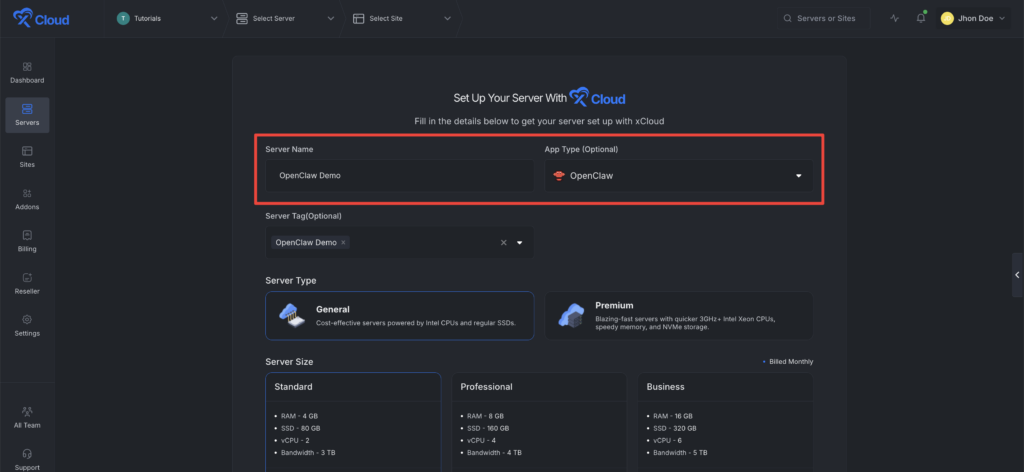Remove the OpenClaw Demo server tag
Image resolution: width=1024 pixels, height=472 pixels.
[343, 242]
